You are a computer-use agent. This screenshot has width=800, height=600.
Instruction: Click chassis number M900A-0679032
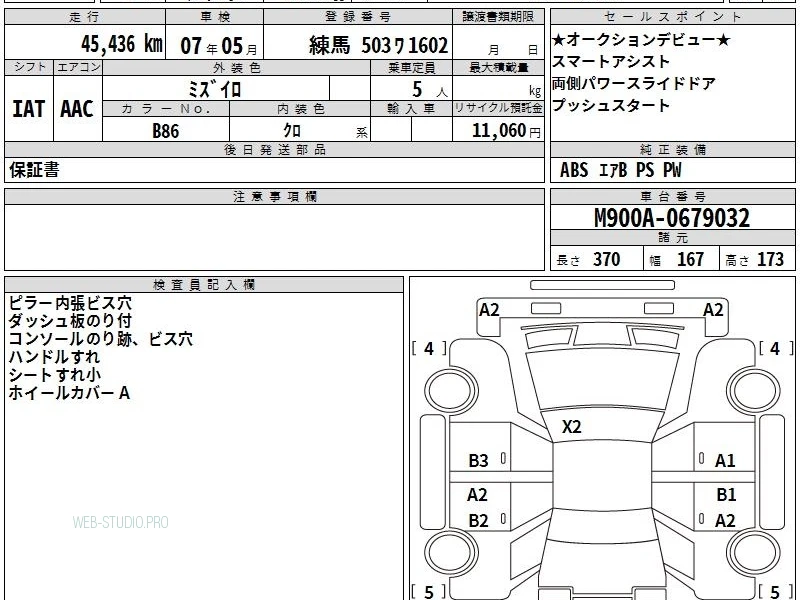[672, 218]
